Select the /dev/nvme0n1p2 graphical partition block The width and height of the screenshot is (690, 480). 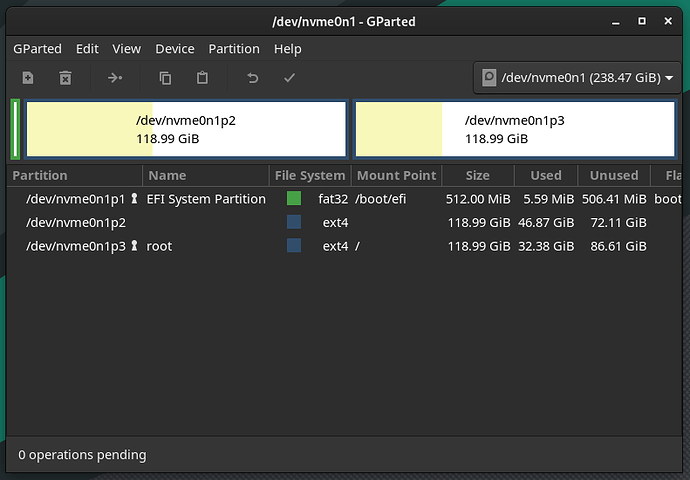coord(187,129)
